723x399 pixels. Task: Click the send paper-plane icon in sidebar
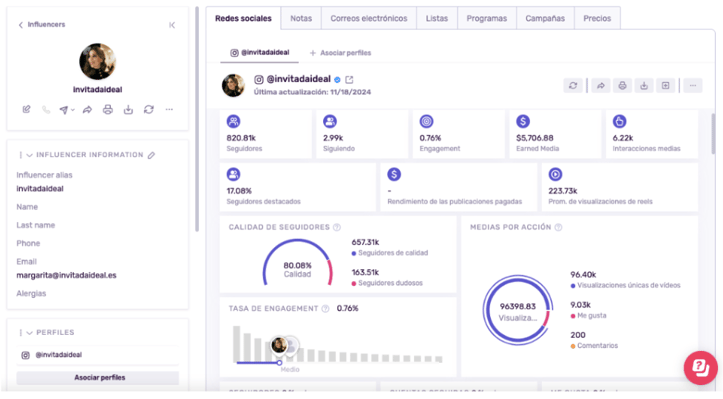click(64, 110)
